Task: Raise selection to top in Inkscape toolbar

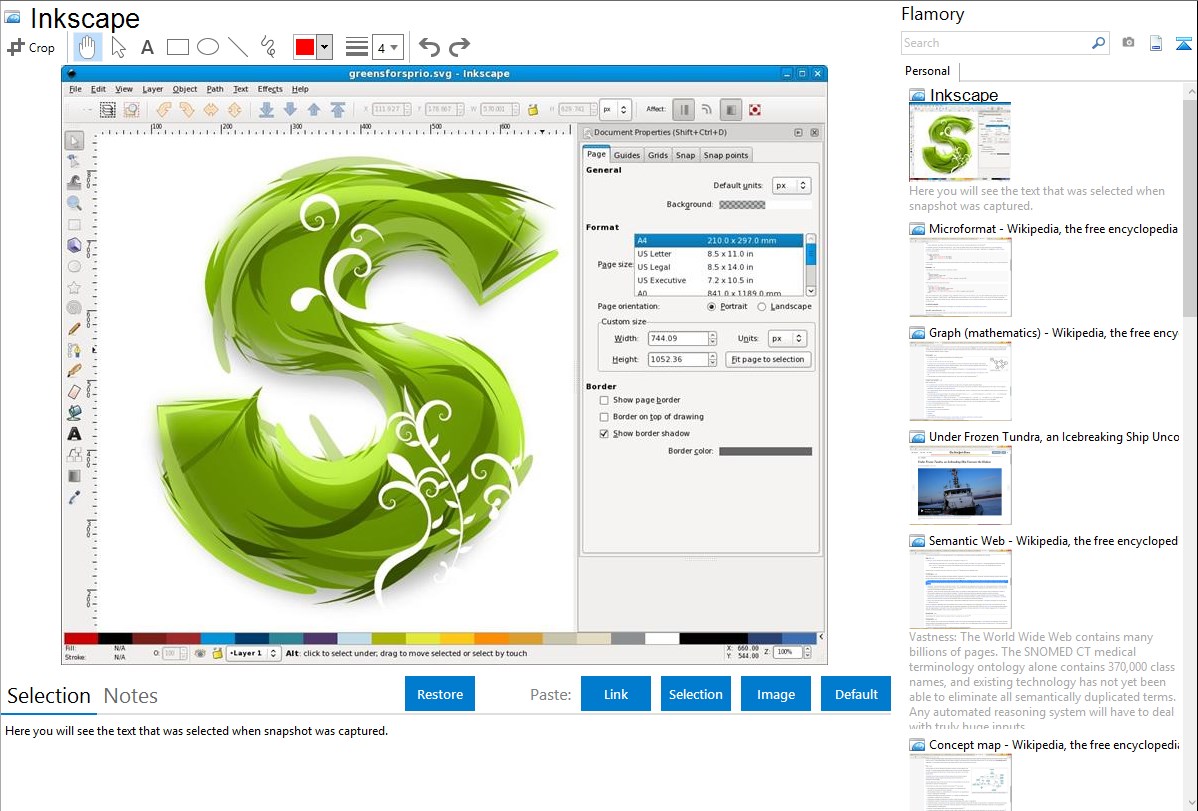Action: 338,109
